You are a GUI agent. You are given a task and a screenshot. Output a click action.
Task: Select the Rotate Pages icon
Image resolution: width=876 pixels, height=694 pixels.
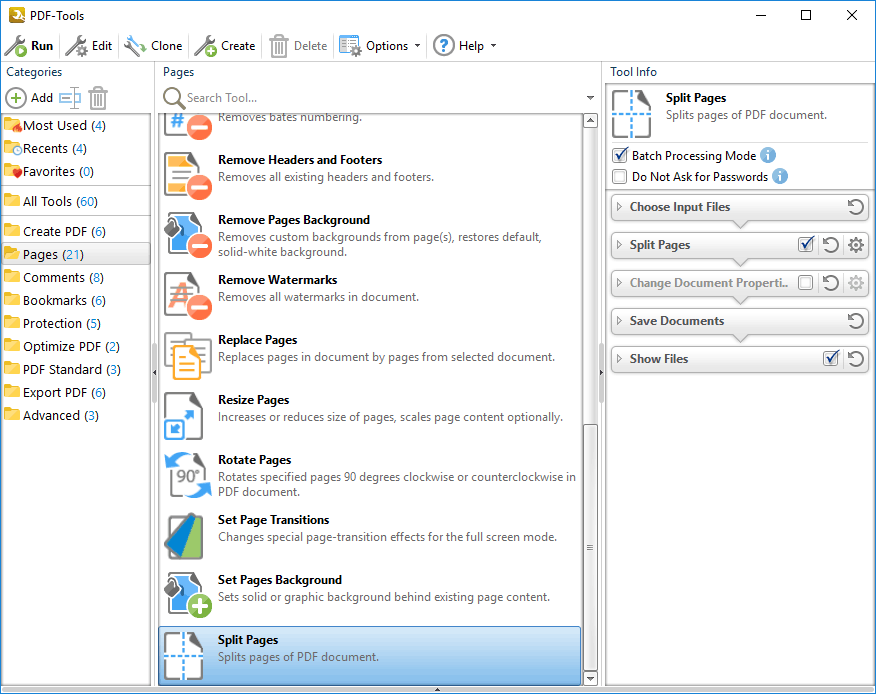pyautogui.click(x=188, y=475)
